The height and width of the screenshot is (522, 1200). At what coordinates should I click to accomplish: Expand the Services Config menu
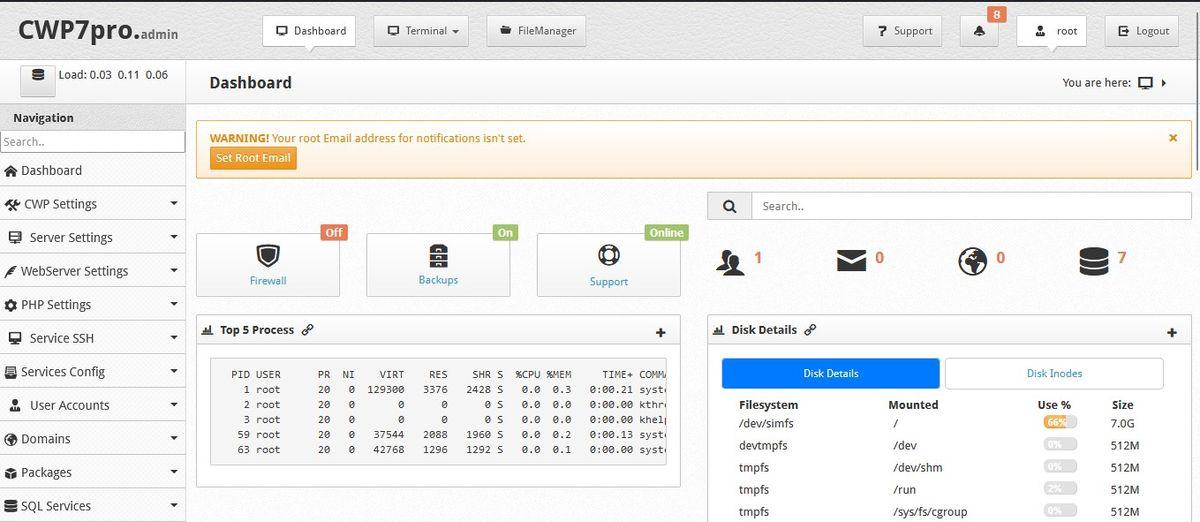tap(92, 371)
